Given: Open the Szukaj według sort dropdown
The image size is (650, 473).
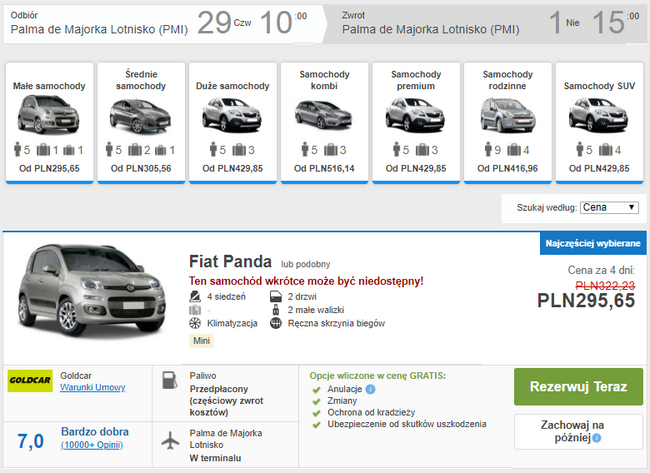Looking at the screenshot, I should pos(609,207).
